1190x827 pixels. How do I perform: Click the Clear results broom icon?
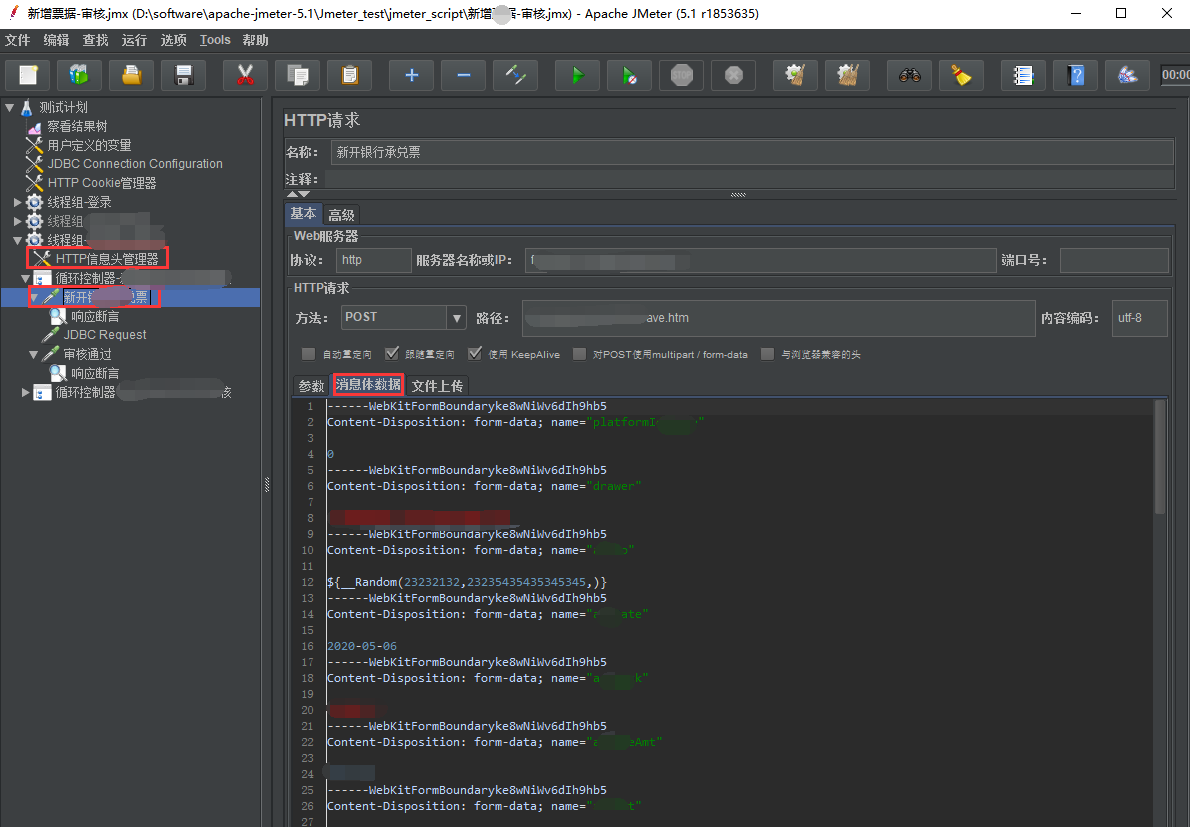pos(795,75)
